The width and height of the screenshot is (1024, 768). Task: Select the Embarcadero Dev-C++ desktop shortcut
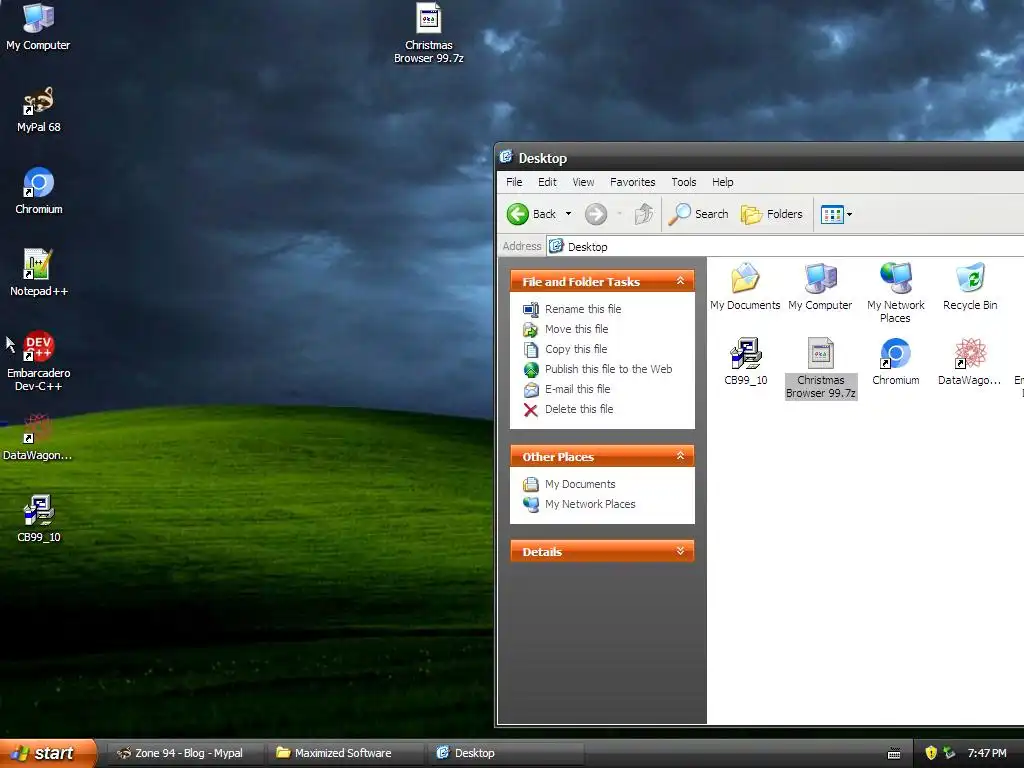[39, 360]
